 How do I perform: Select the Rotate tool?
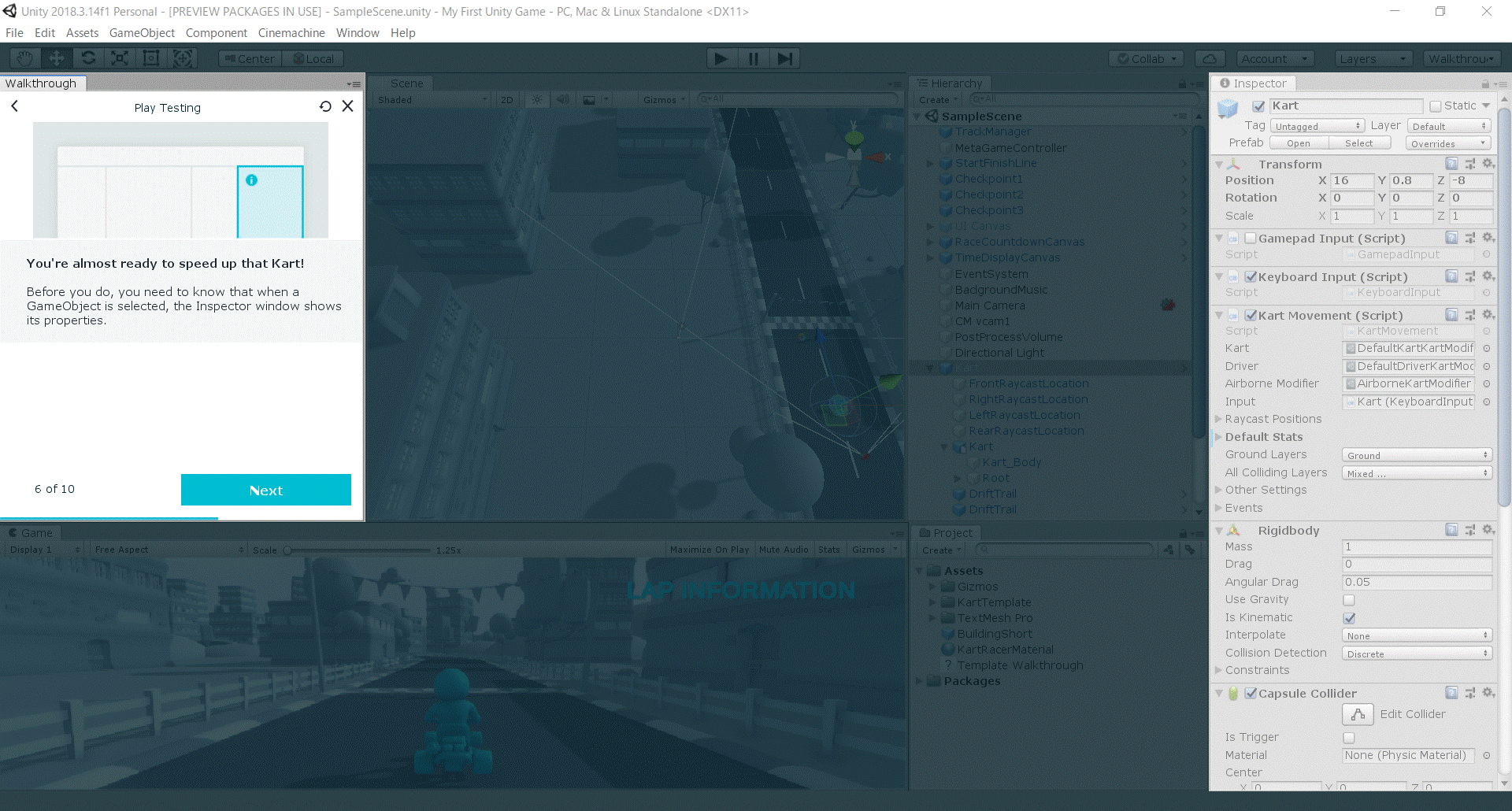(x=88, y=58)
